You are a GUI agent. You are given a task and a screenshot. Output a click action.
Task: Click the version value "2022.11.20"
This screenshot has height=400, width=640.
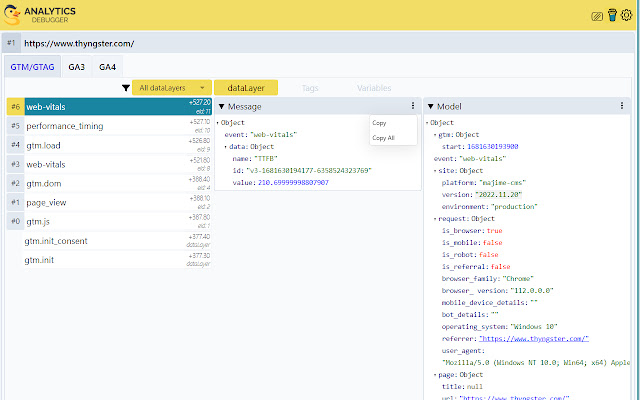(x=498, y=195)
